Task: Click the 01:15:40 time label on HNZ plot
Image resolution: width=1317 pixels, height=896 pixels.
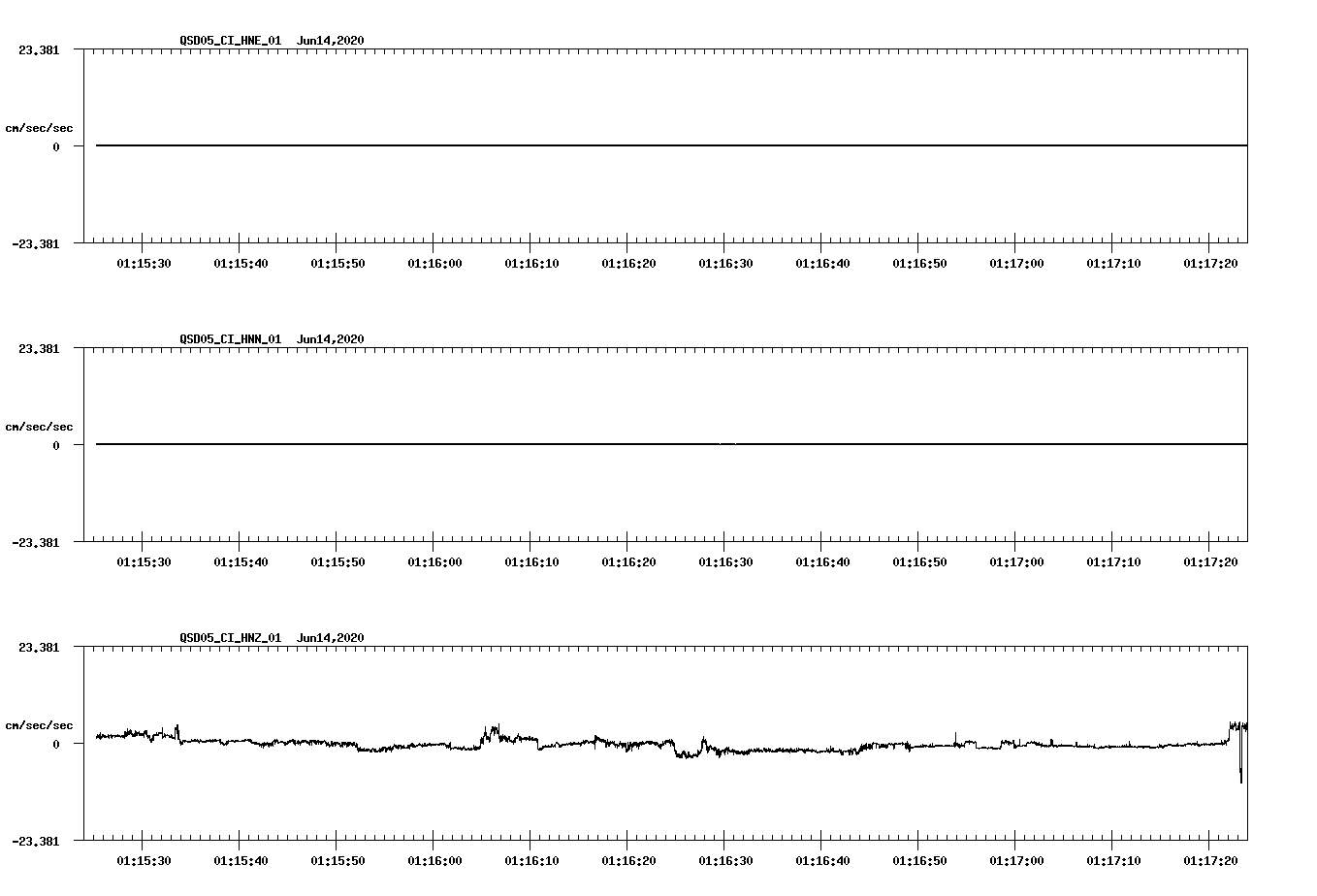Action: point(241,861)
